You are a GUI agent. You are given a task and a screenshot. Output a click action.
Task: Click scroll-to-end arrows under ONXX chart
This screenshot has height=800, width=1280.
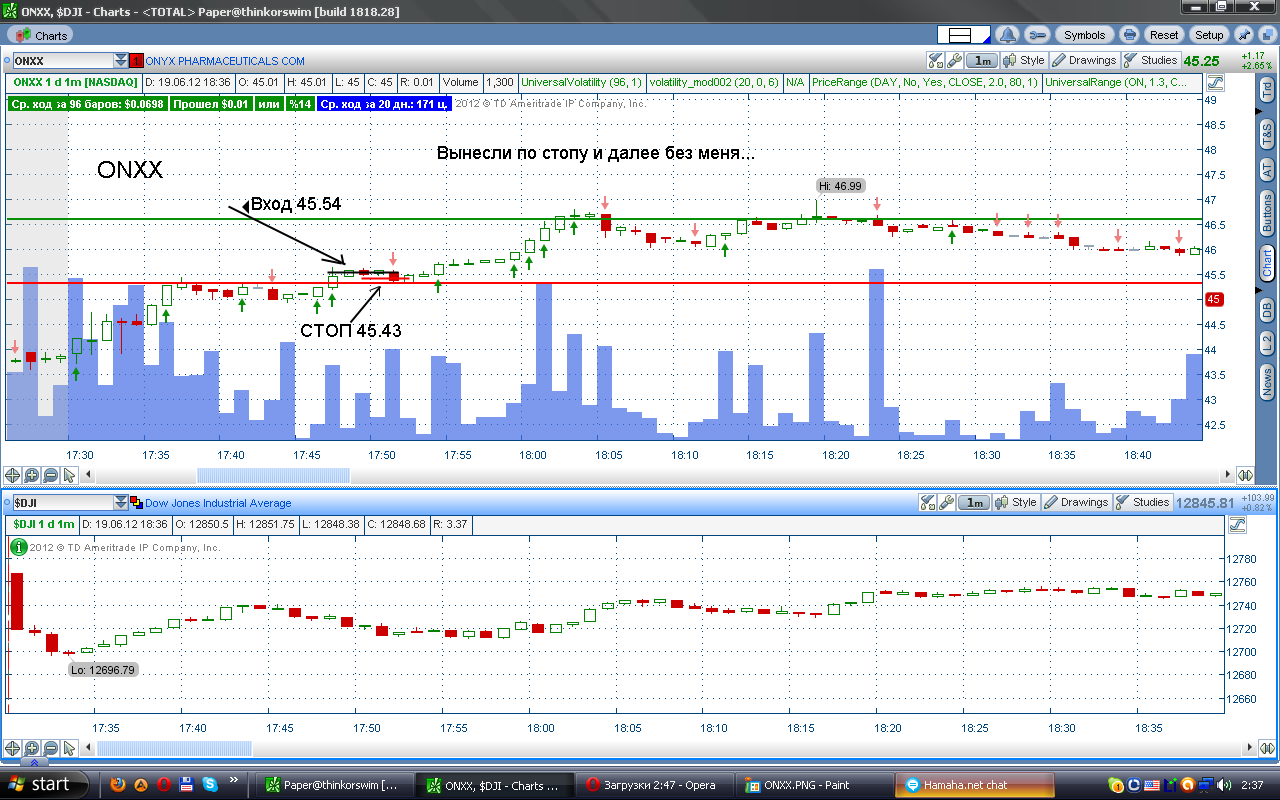1244,475
